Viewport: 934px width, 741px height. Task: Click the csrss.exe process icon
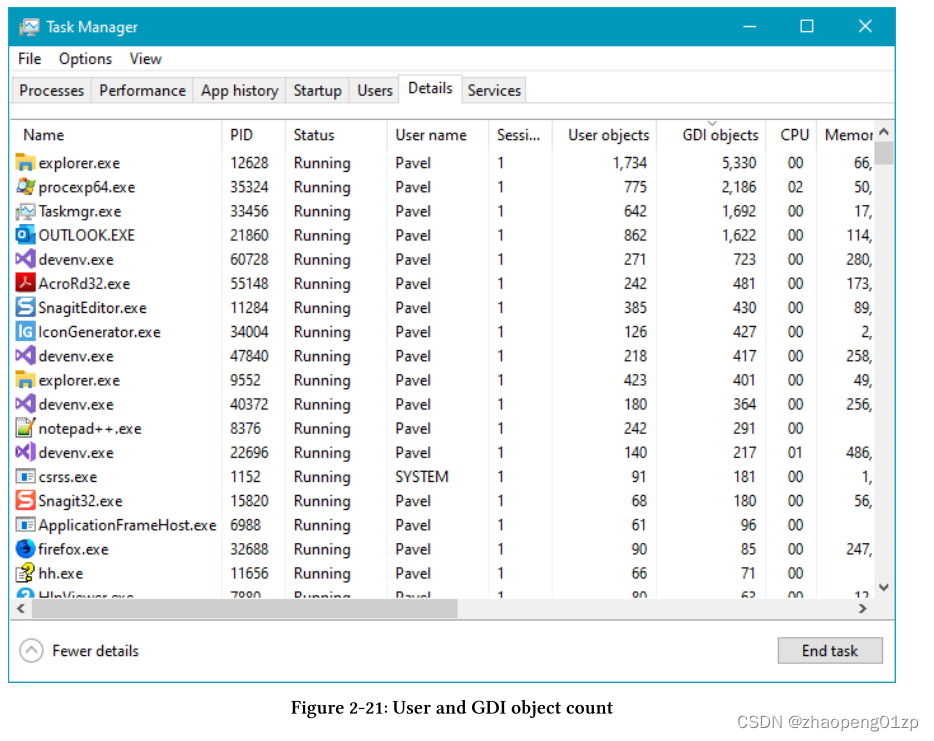[x=25, y=477]
